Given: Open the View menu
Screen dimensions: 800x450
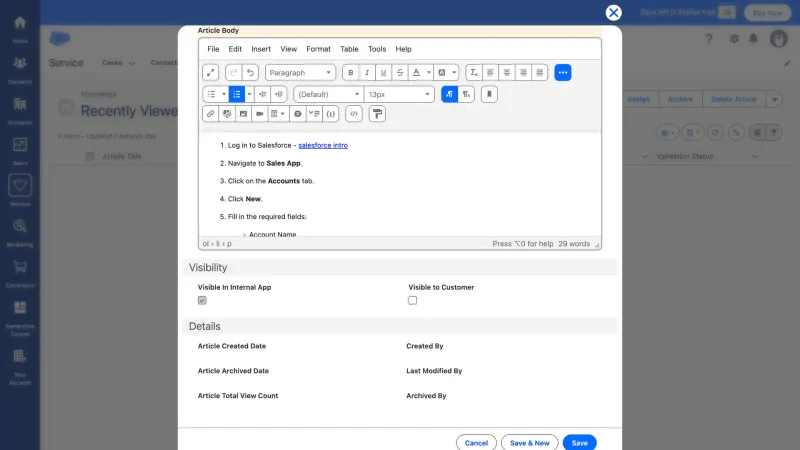Looking at the screenshot, I should click(x=288, y=49).
